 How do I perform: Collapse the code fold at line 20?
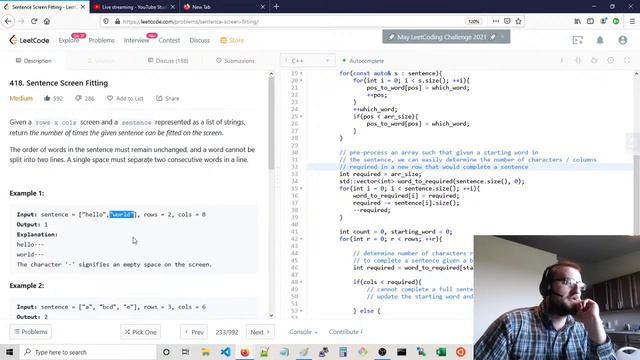click(x=301, y=80)
